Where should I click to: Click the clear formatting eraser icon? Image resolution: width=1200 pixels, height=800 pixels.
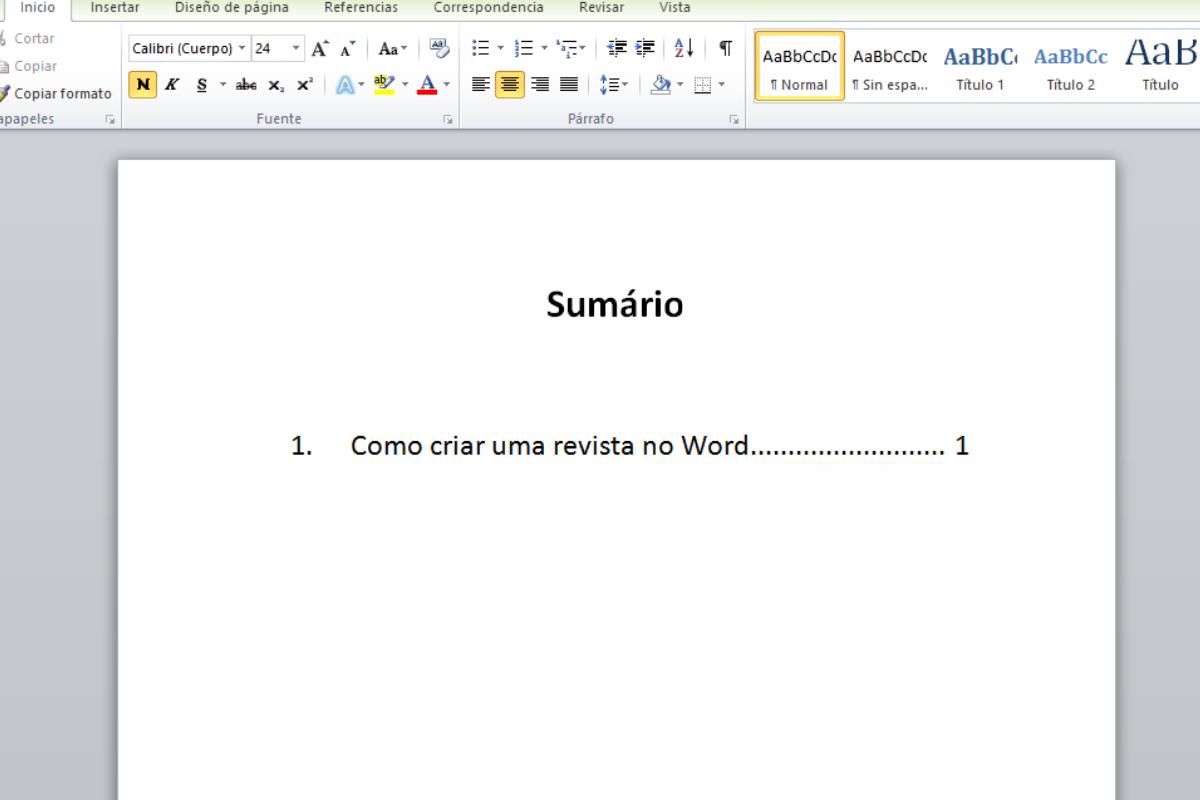click(x=439, y=48)
